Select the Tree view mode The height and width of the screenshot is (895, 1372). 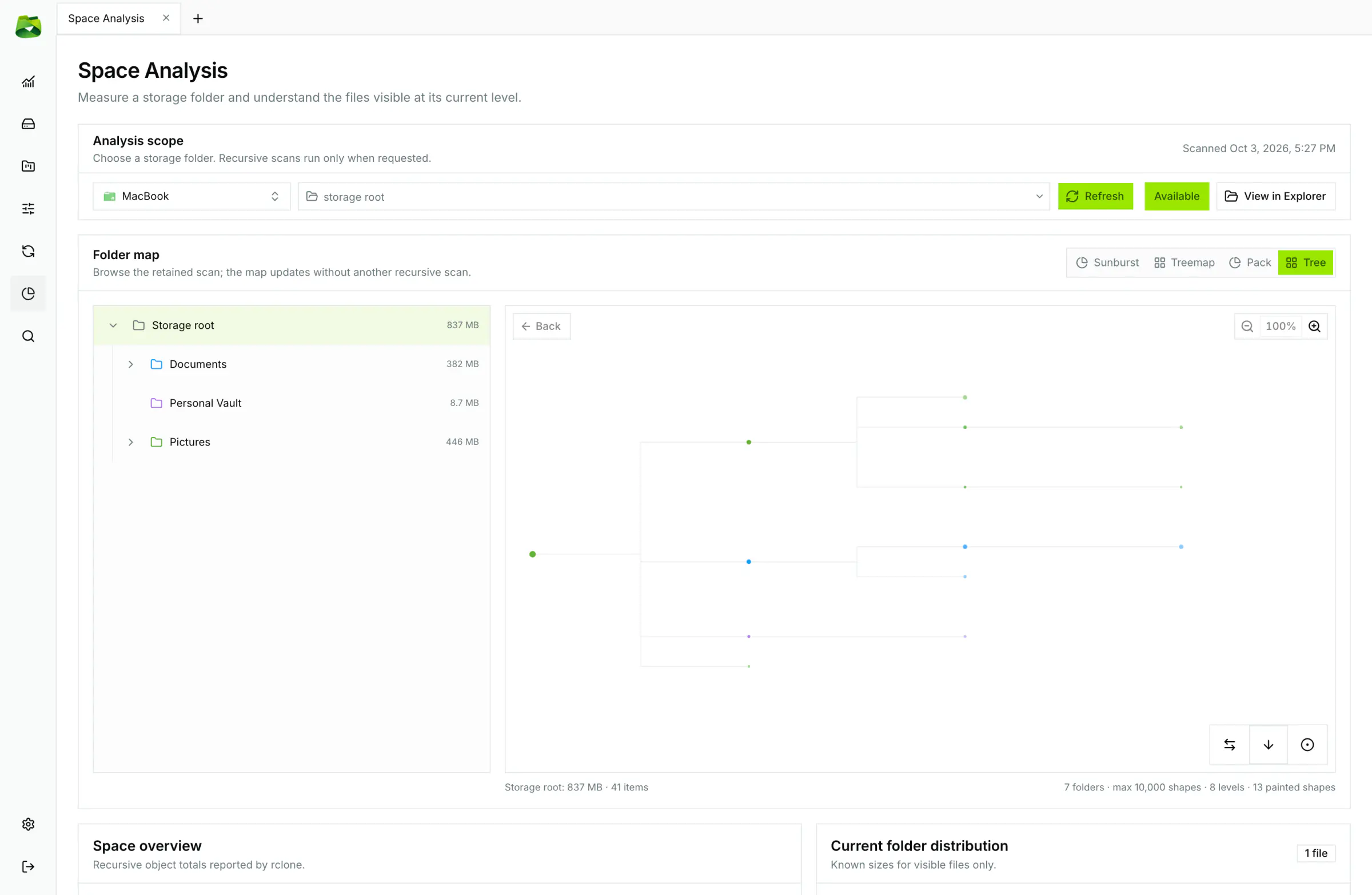point(1306,262)
